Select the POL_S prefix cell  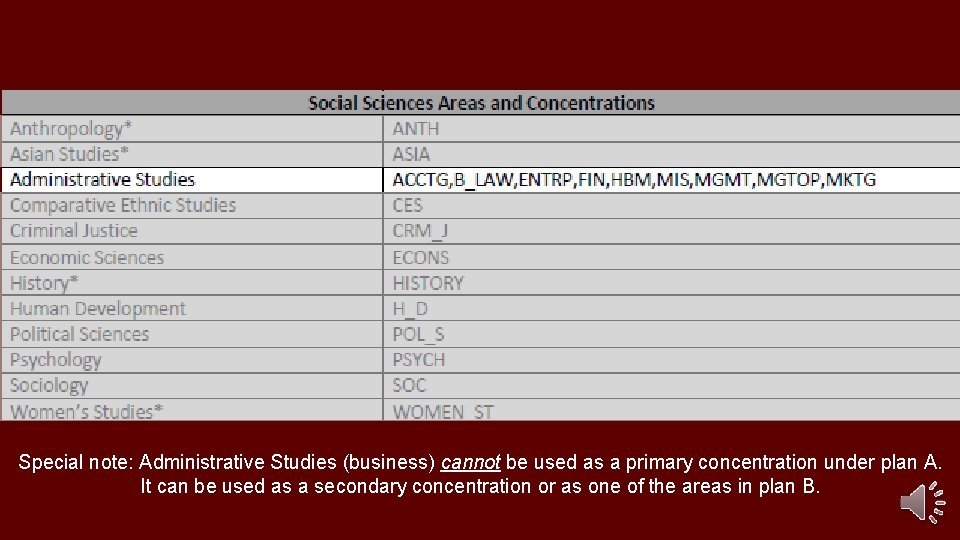pos(418,334)
